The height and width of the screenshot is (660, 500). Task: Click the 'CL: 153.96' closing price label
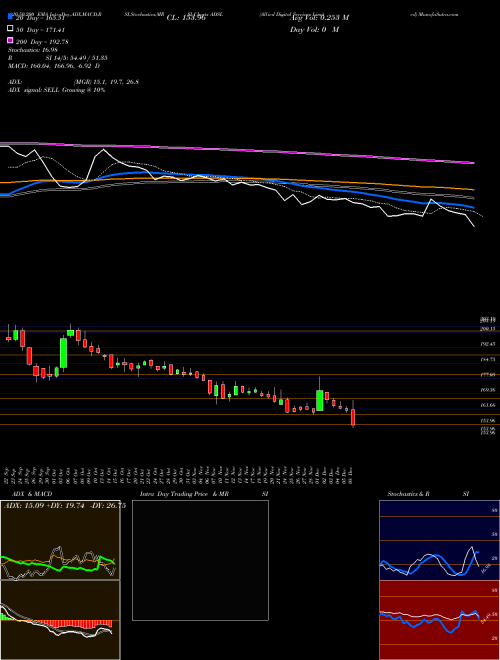(x=186, y=18)
